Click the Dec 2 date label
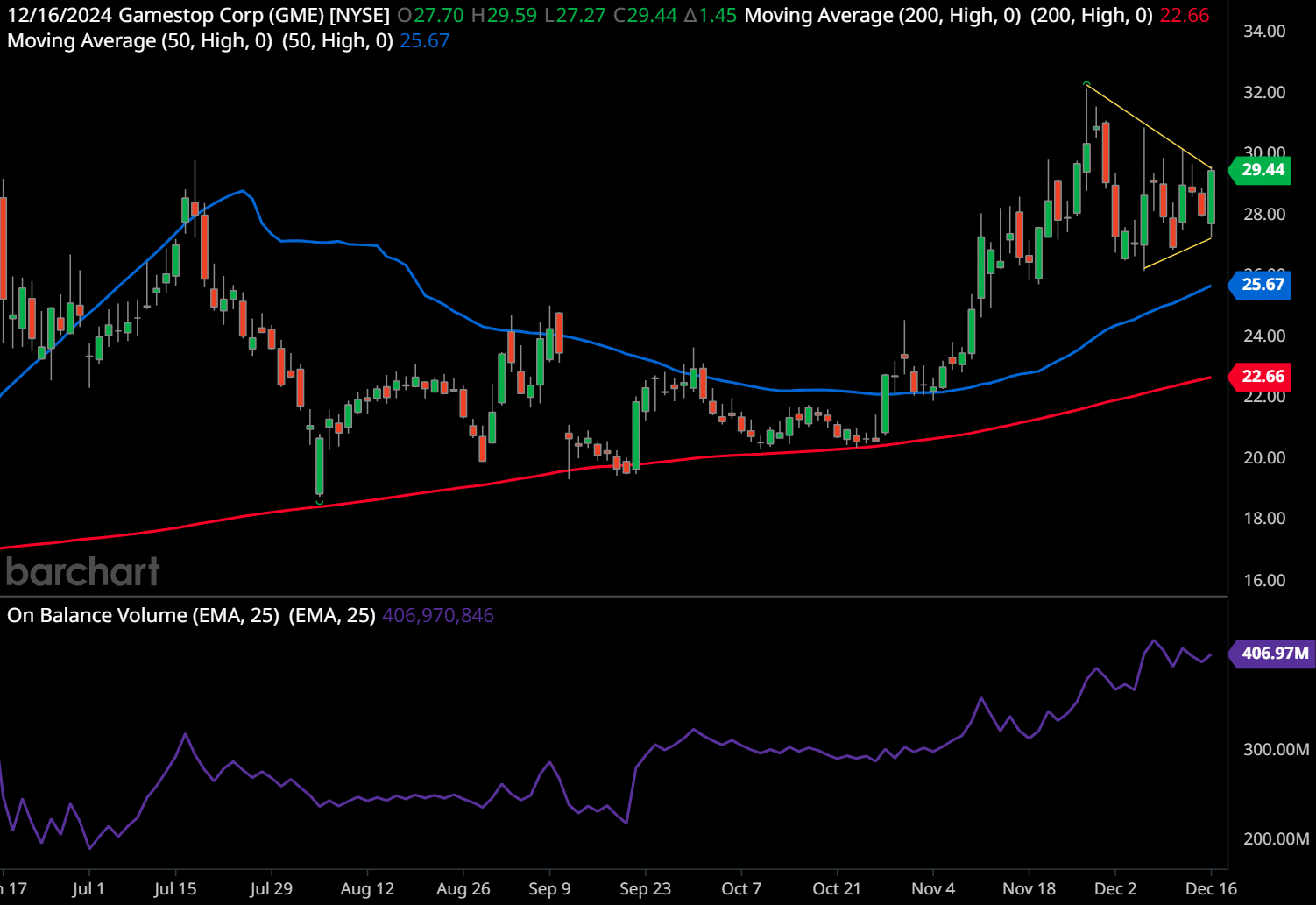The image size is (1316, 905). tap(1115, 888)
